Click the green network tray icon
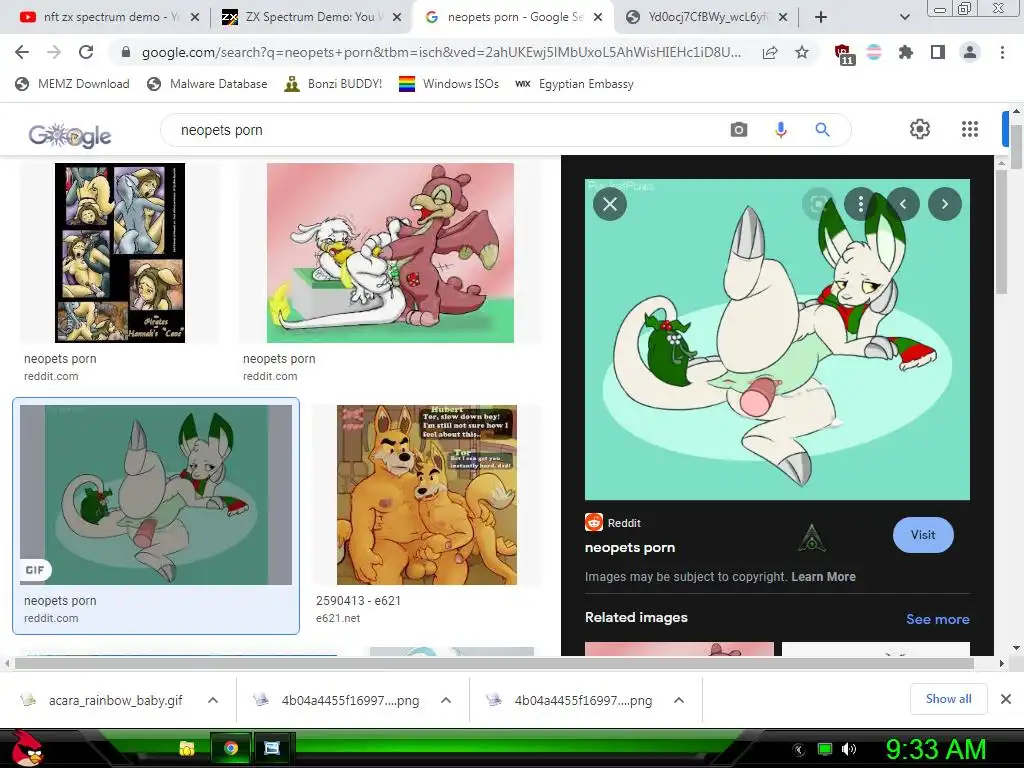The image size is (1024, 768). tap(825, 749)
